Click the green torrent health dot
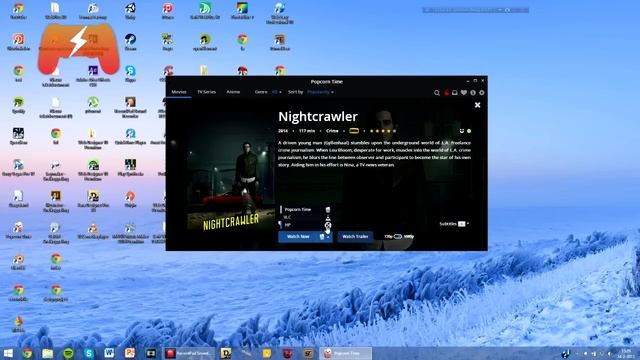 point(469,131)
